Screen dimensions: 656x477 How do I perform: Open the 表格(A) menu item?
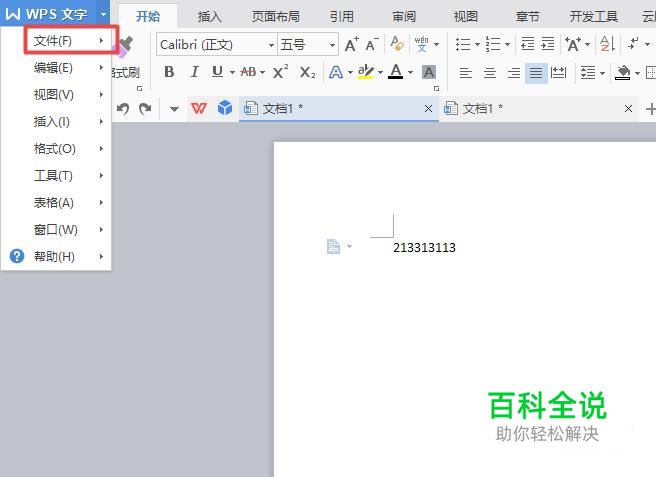56,203
